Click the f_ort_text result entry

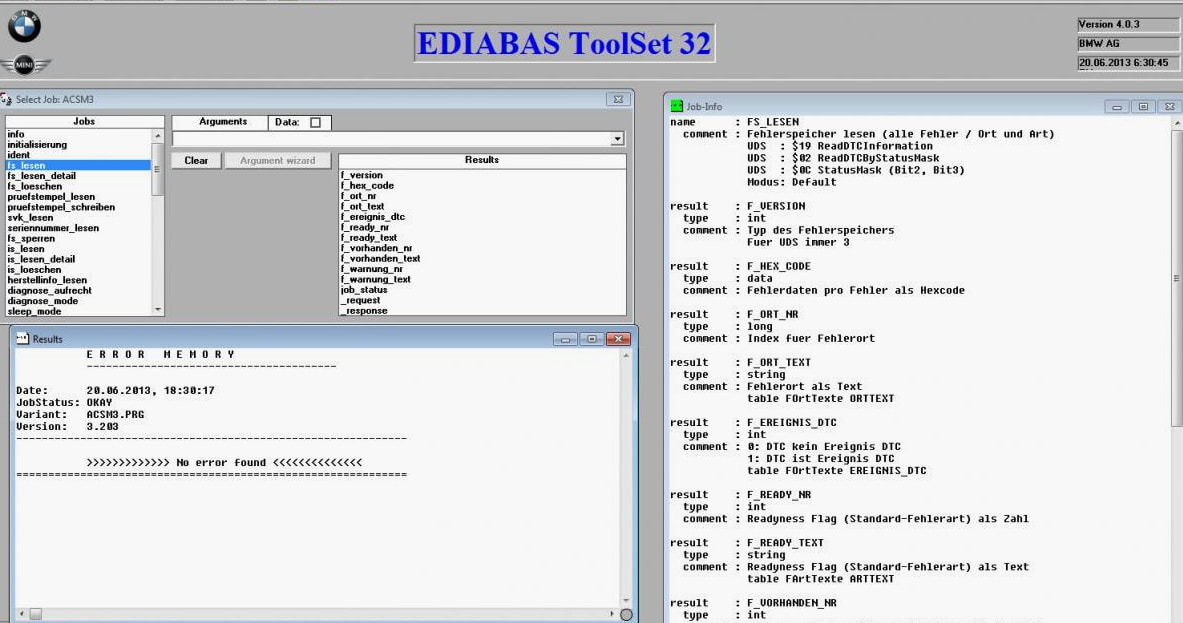[362, 207]
